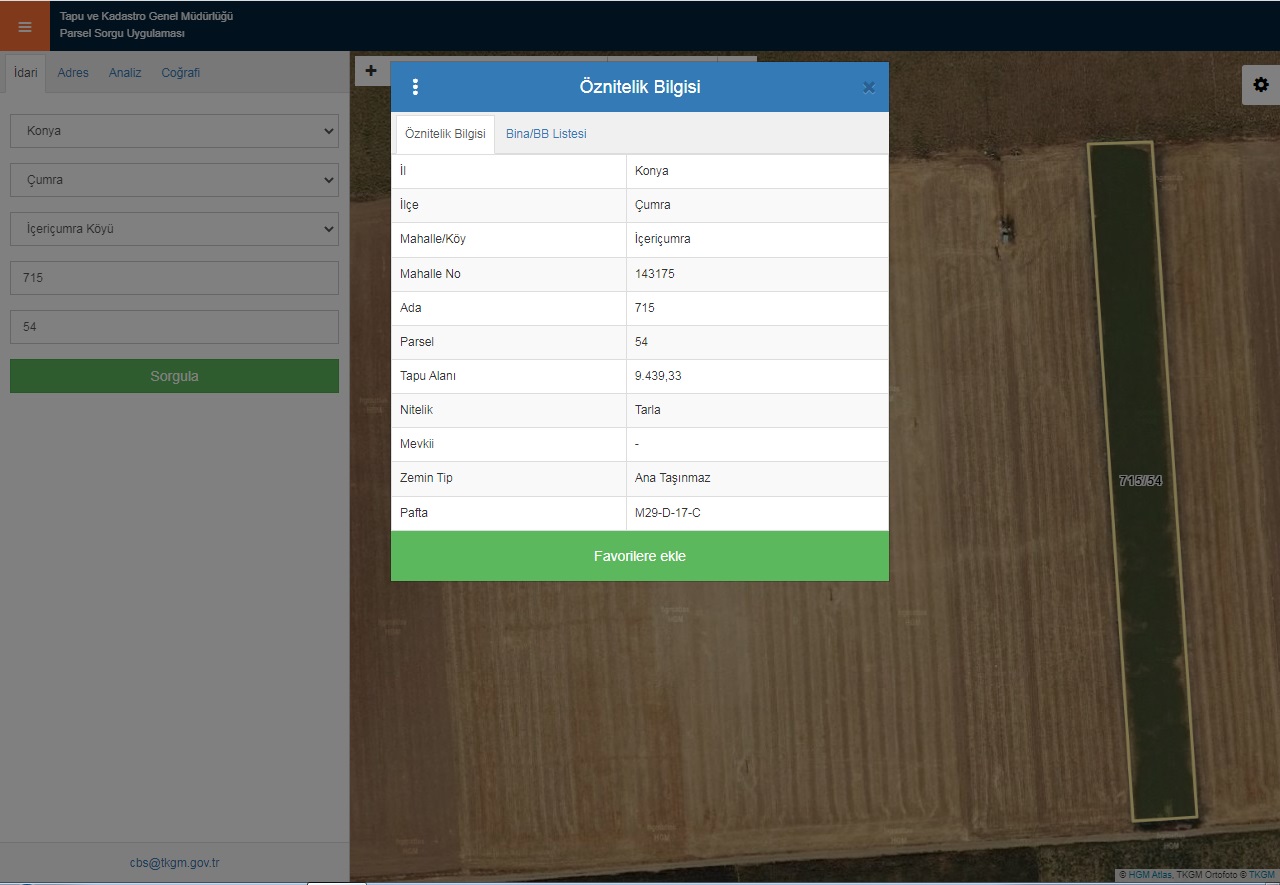Image resolution: width=1280 pixels, height=885 pixels.
Task: Expand the İçeriçumra Köyü neighborhood dropdown
Action: pyautogui.click(x=174, y=229)
